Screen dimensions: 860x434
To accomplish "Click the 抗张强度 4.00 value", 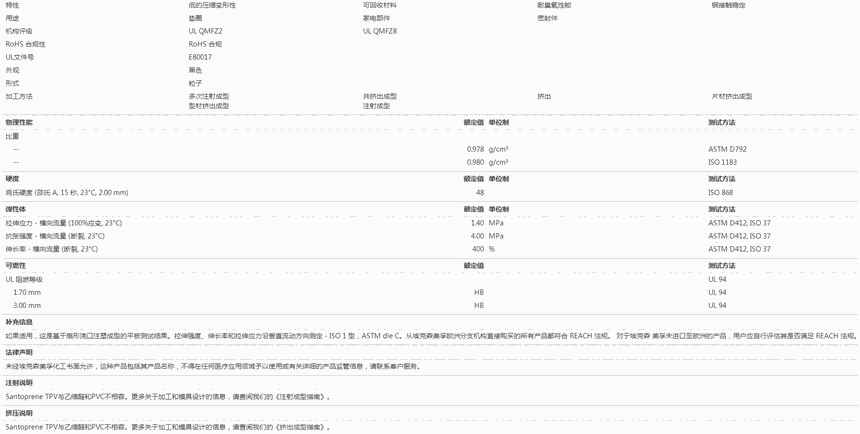I will [x=477, y=236].
